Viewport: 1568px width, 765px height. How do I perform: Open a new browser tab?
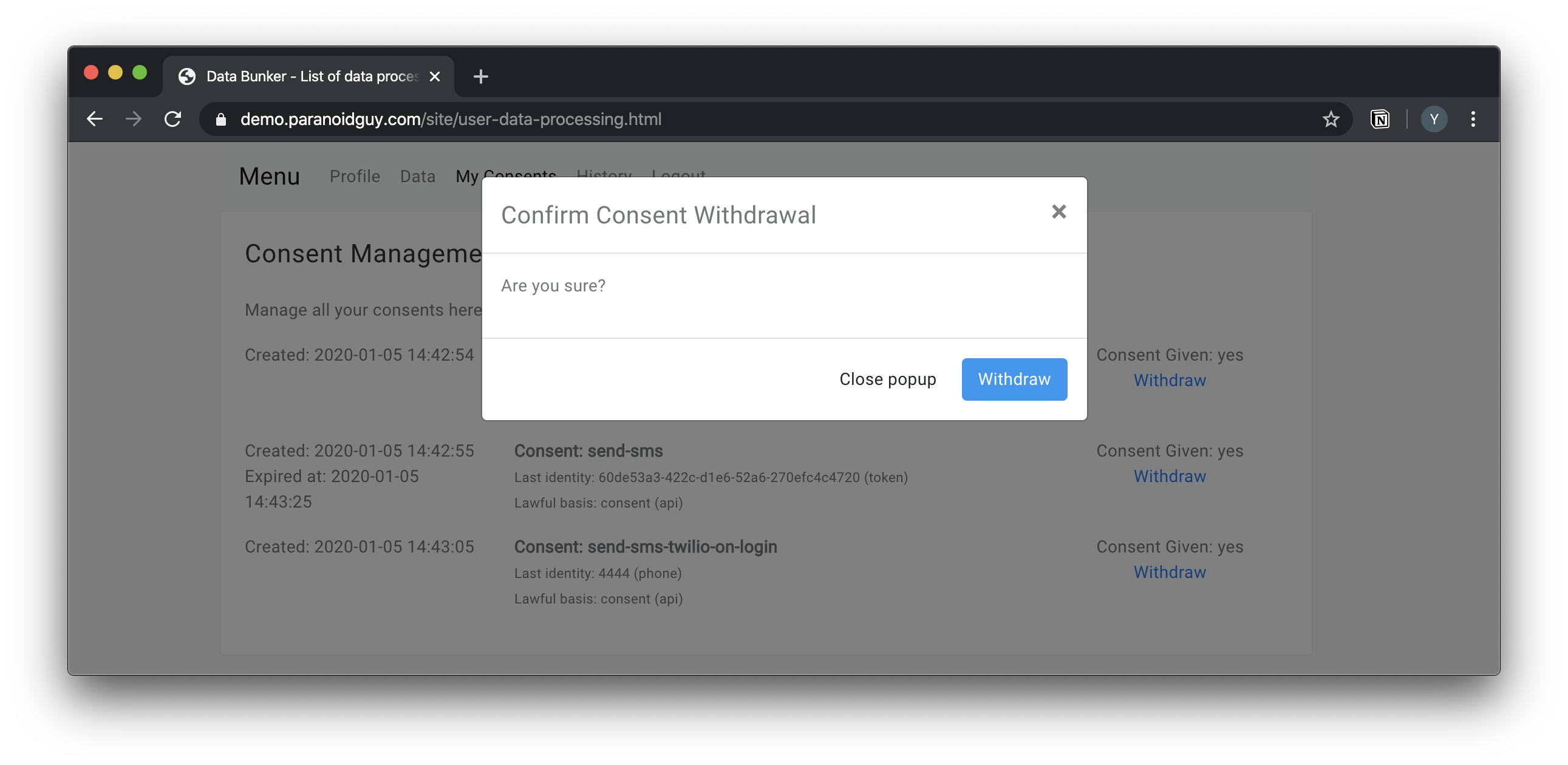(x=481, y=76)
